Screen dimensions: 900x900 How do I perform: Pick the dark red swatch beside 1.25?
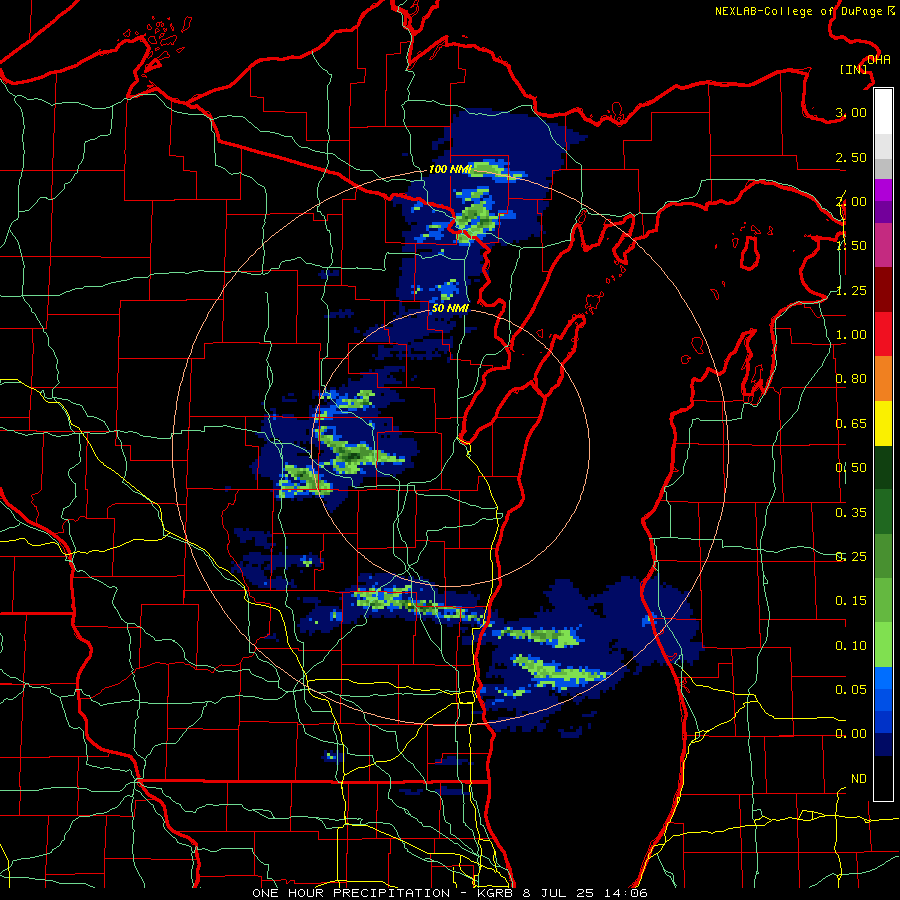point(883,290)
